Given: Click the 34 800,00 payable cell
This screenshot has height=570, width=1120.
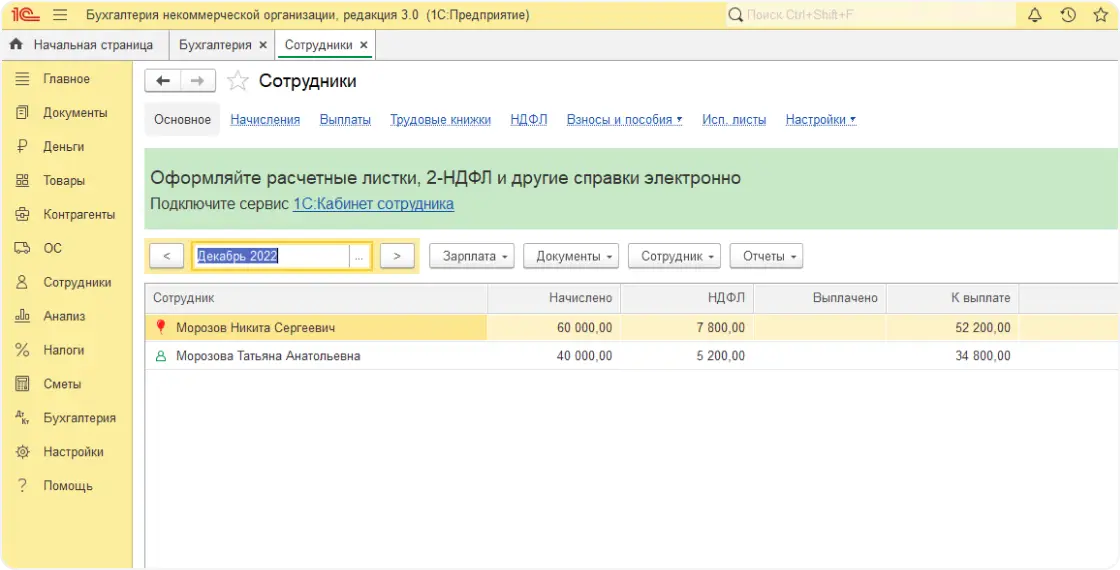Looking at the screenshot, I should tap(953, 356).
